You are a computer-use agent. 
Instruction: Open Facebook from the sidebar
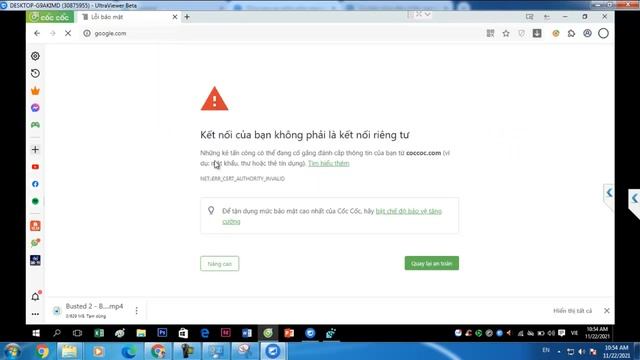35,184
